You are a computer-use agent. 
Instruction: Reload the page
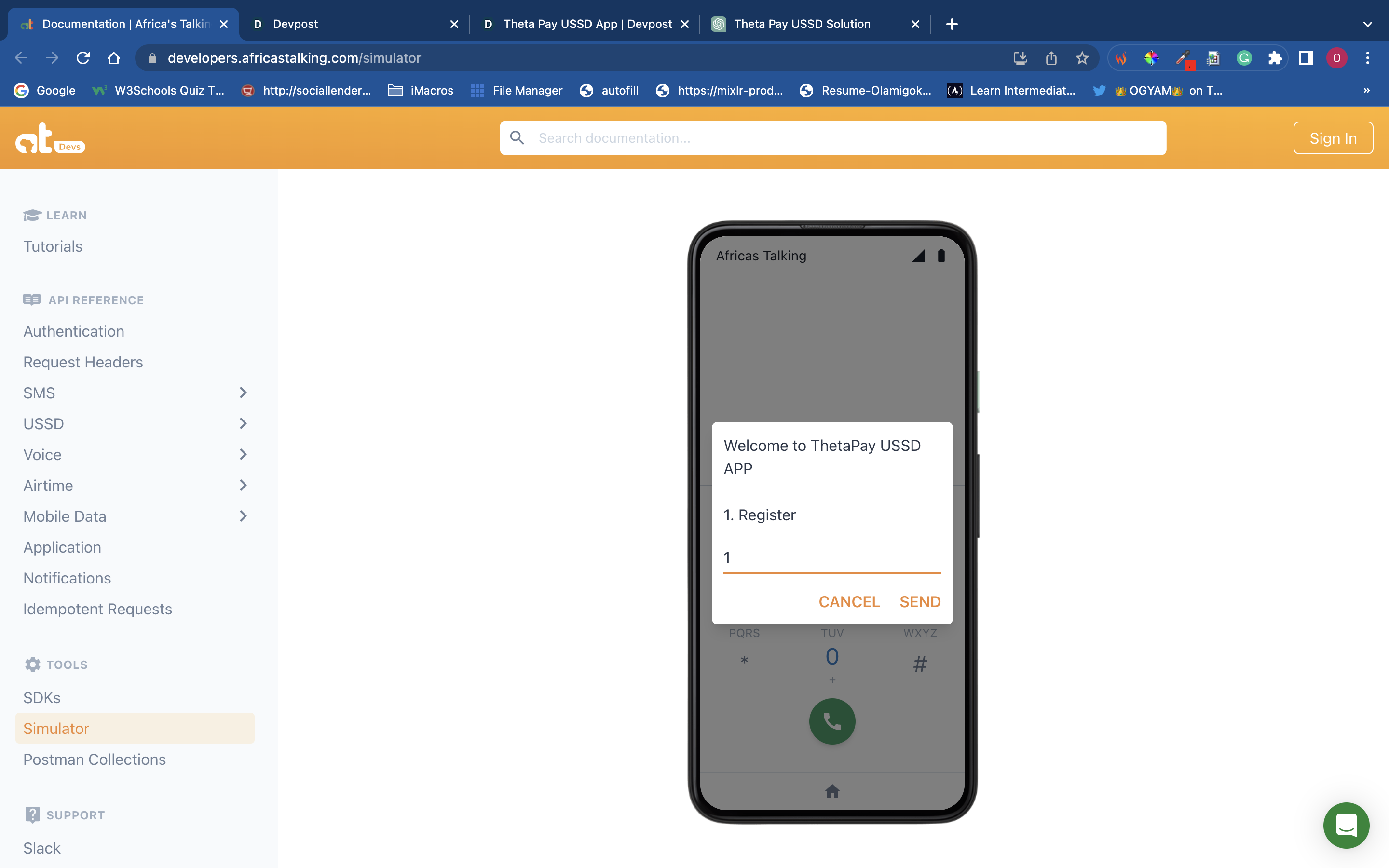click(83, 58)
